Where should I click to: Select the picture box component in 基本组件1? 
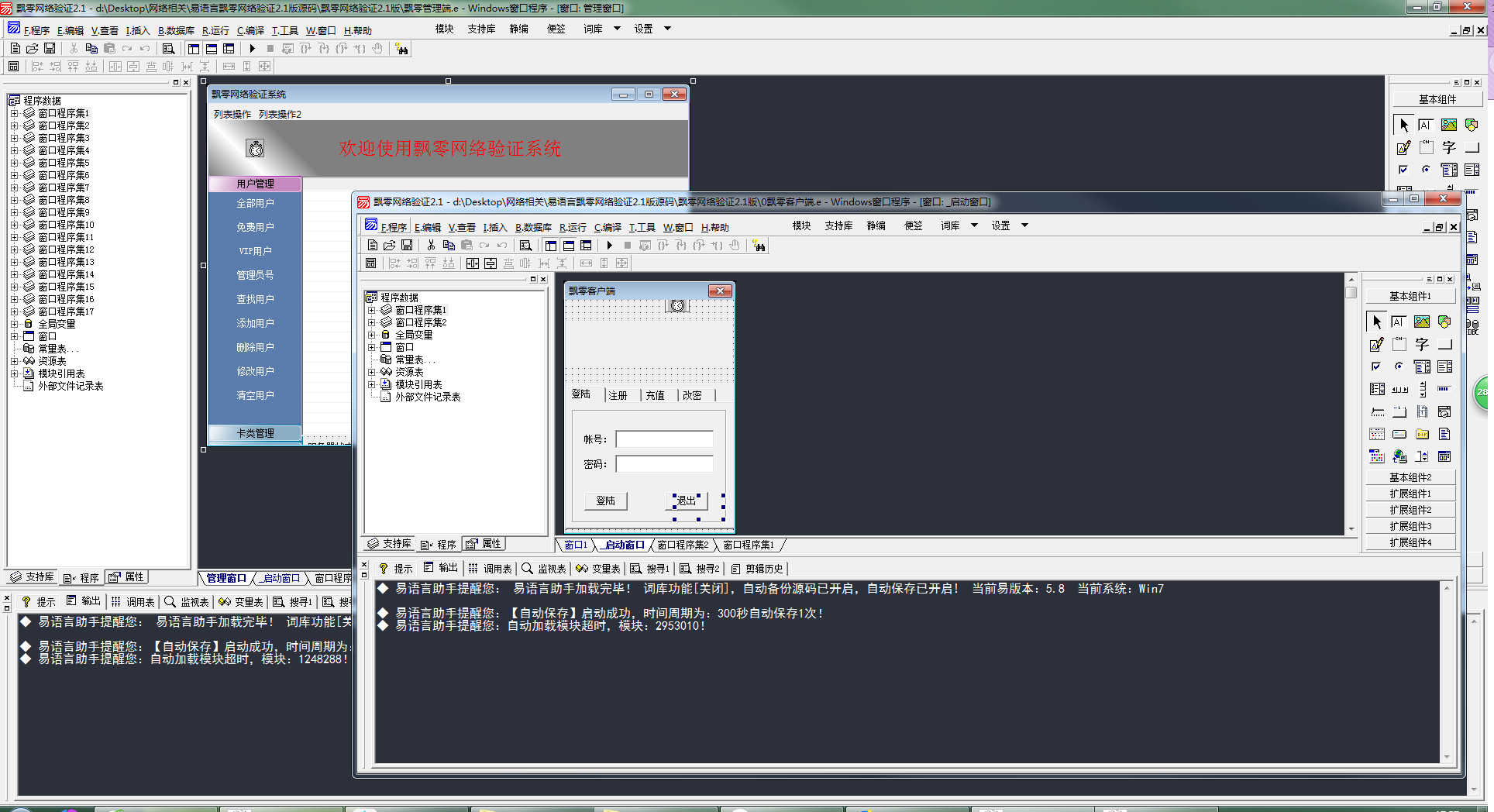[x=1422, y=322]
